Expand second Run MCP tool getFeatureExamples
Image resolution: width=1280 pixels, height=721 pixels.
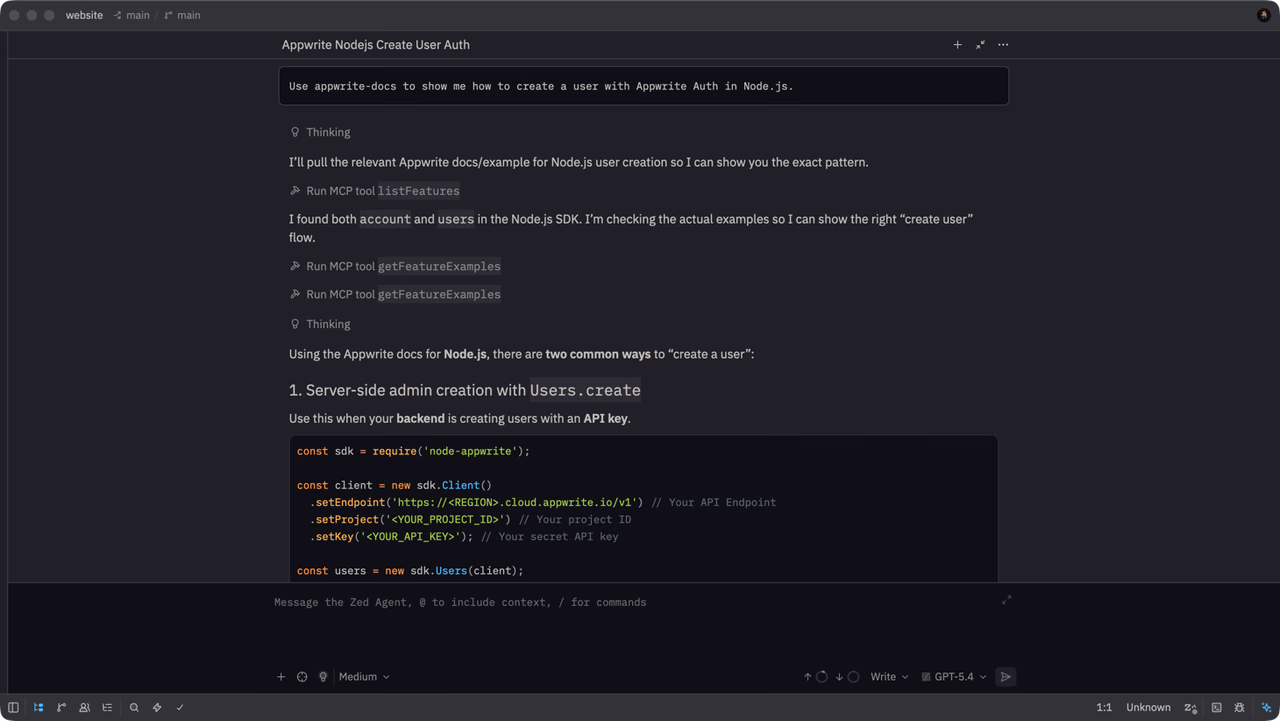click(395, 294)
